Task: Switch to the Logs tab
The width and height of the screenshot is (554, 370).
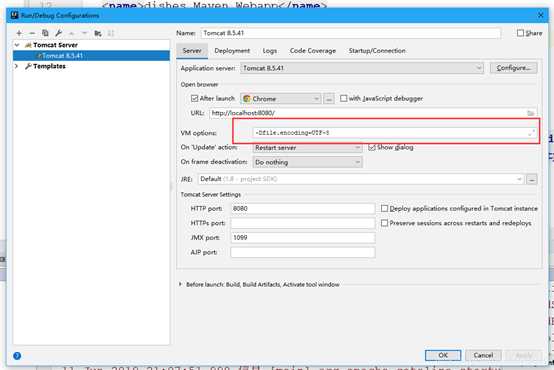Action: coord(270,51)
